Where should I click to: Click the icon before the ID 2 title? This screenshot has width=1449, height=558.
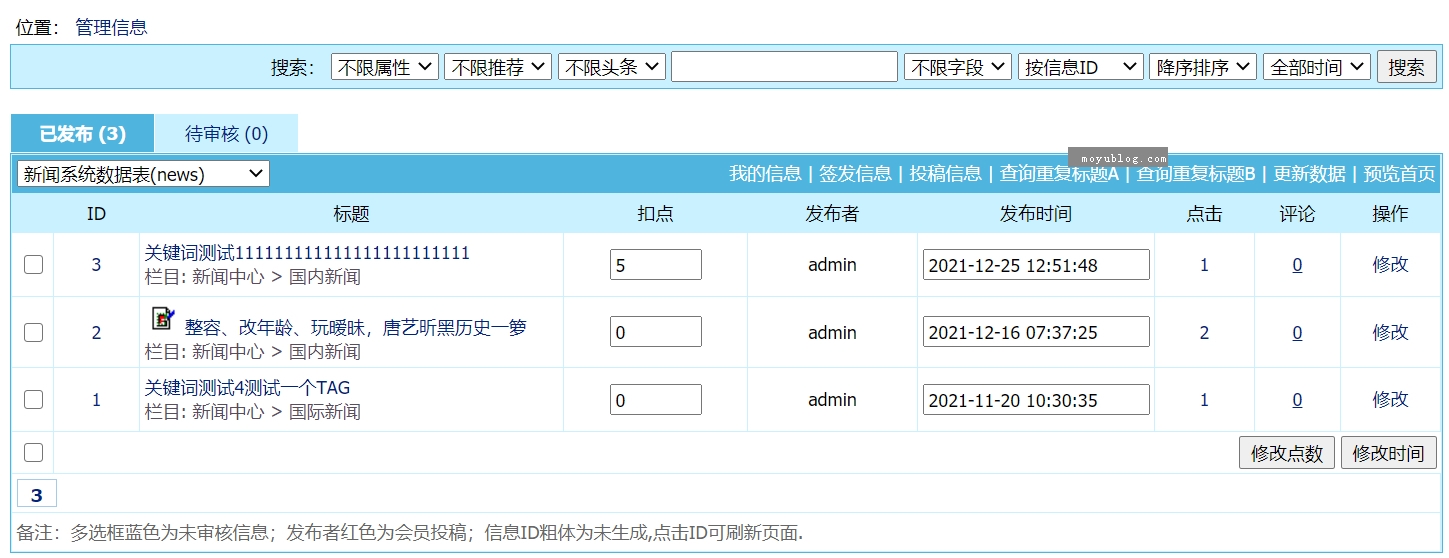pos(162,319)
